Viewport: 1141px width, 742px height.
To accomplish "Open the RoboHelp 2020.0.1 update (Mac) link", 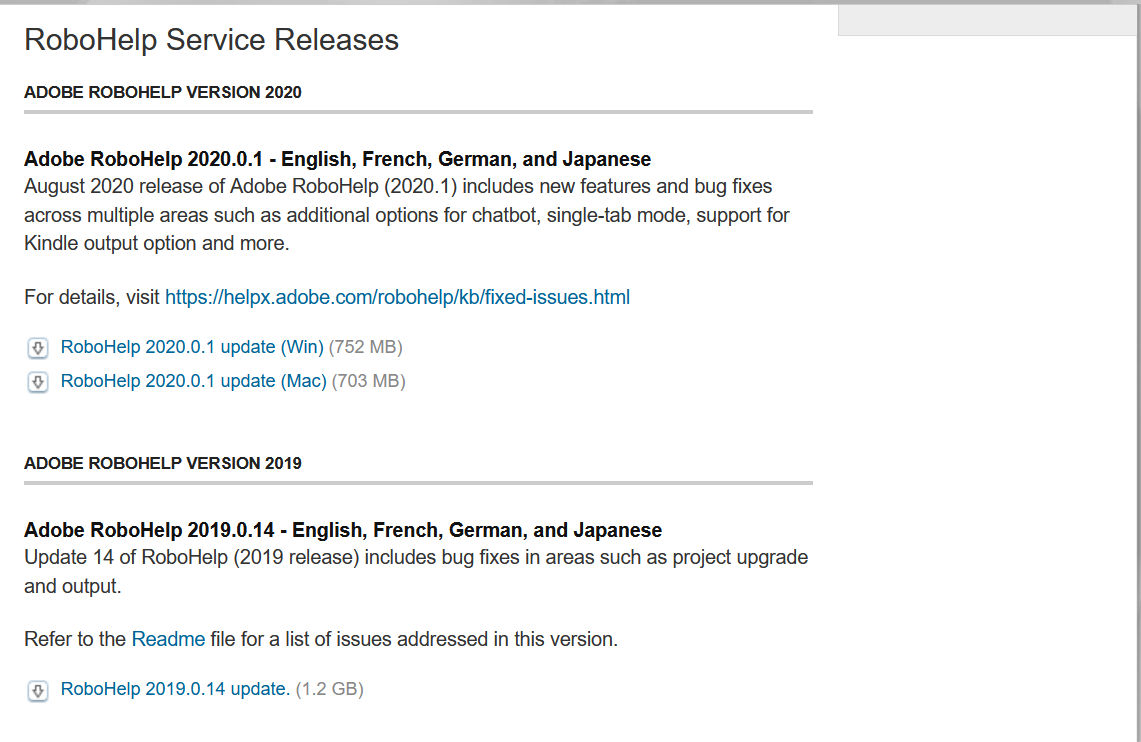I will pos(194,381).
